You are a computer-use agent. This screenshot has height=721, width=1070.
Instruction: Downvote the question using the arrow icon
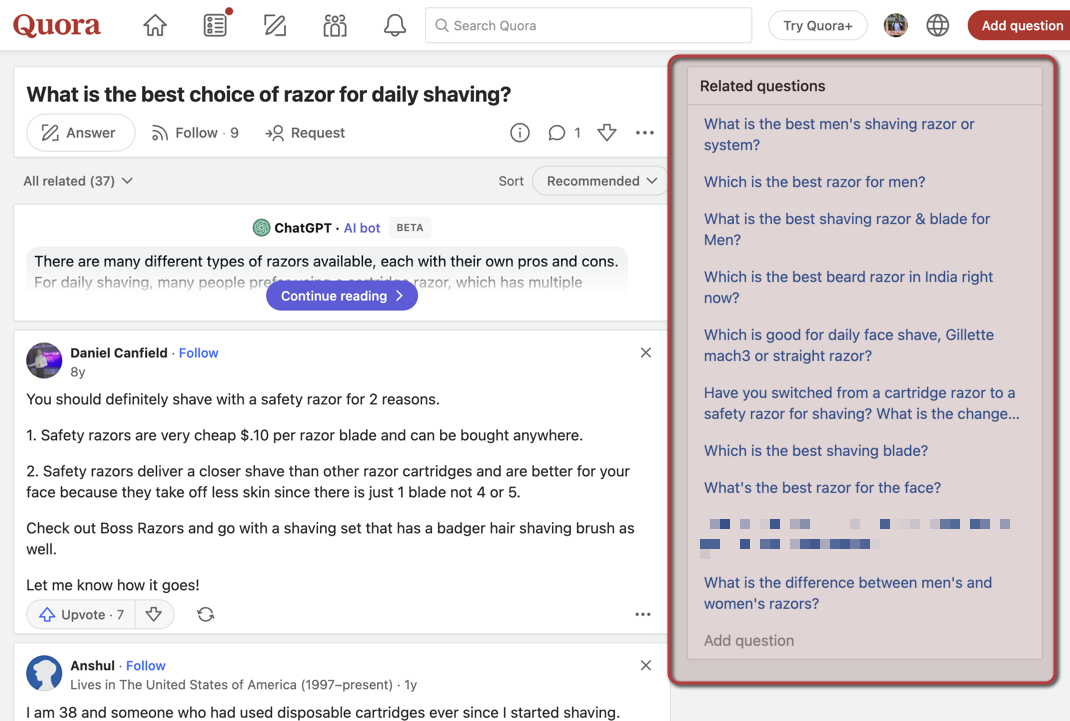[606, 132]
